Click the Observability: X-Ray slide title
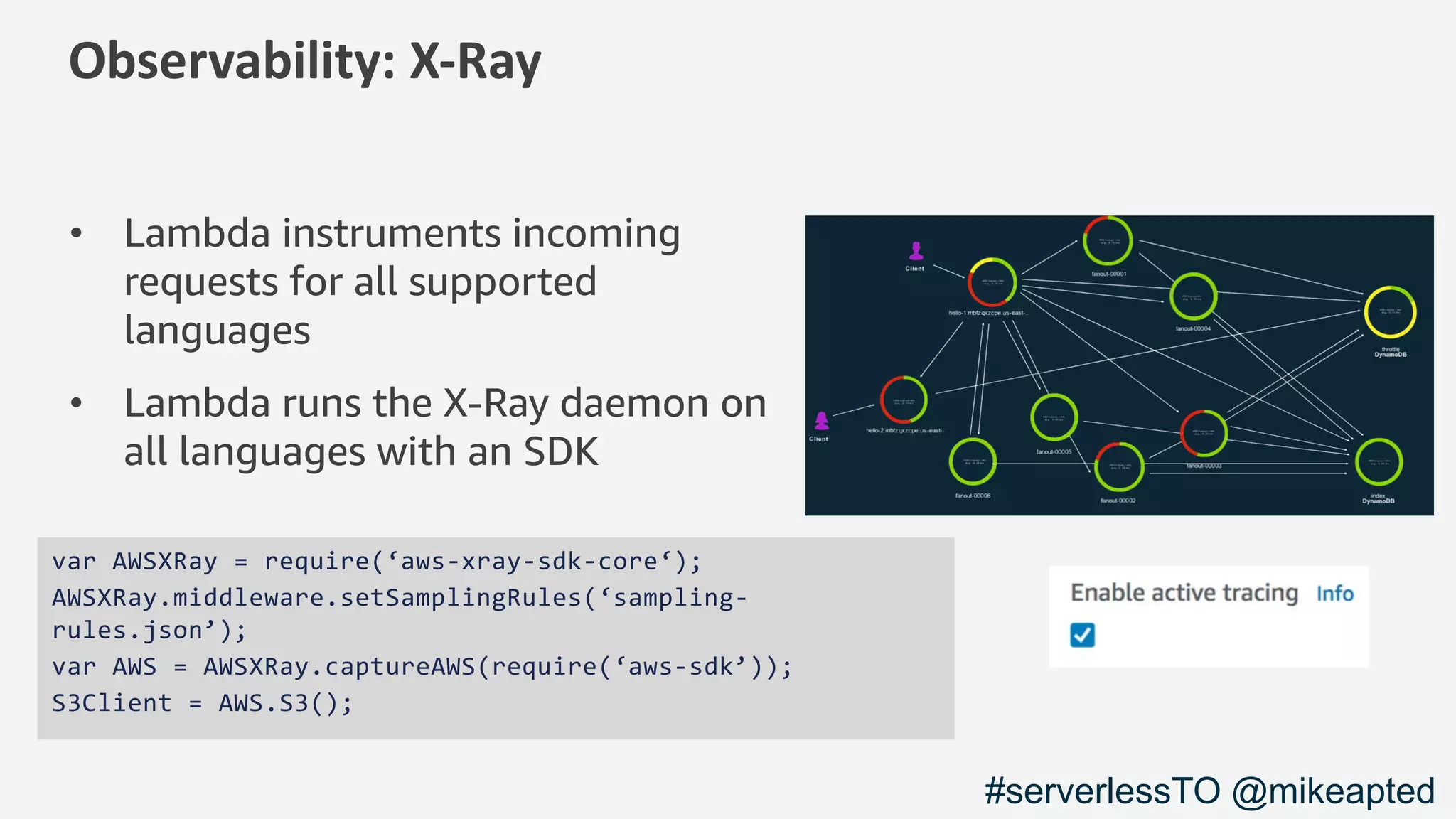This screenshot has height=819, width=1456. click(305, 62)
